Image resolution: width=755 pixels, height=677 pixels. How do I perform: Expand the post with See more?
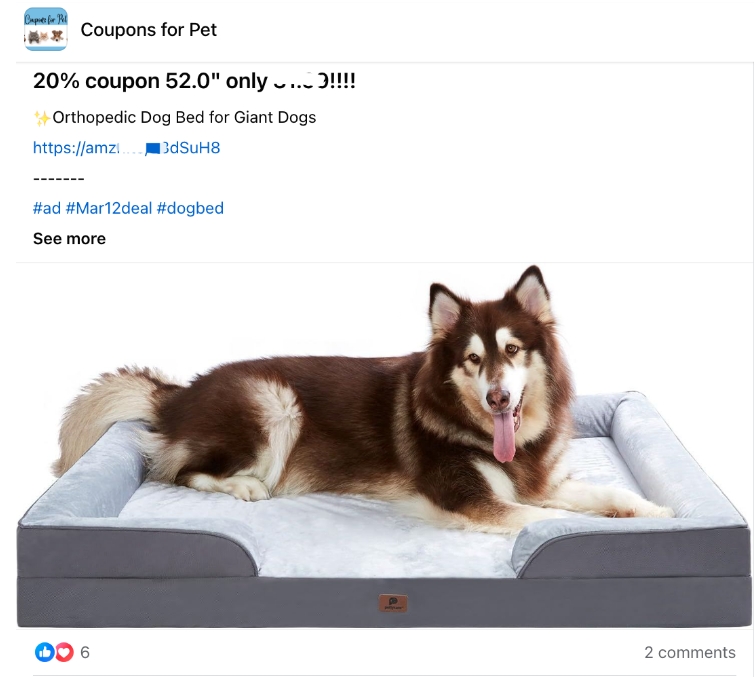[x=69, y=238]
